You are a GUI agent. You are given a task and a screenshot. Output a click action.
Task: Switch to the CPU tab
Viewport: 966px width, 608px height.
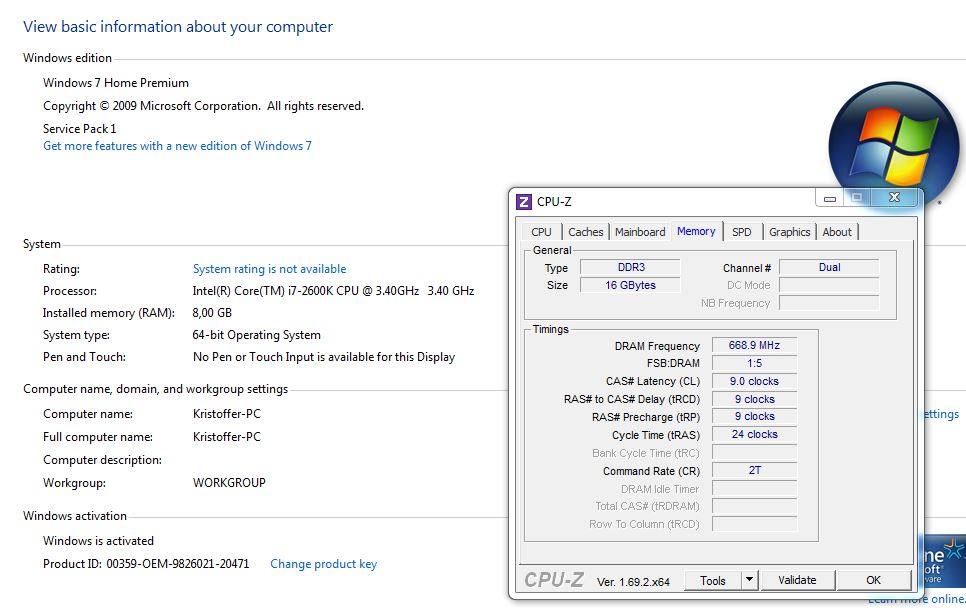pyautogui.click(x=541, y=232)
